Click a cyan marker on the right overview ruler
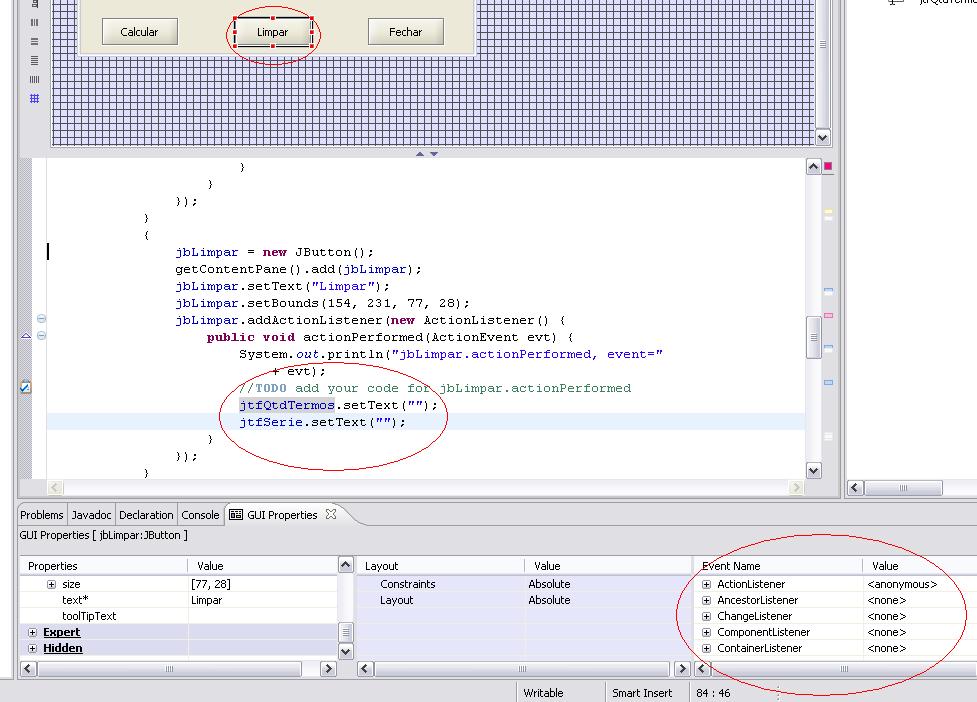Screen dimensions: 977x702 tap(828, 290)
